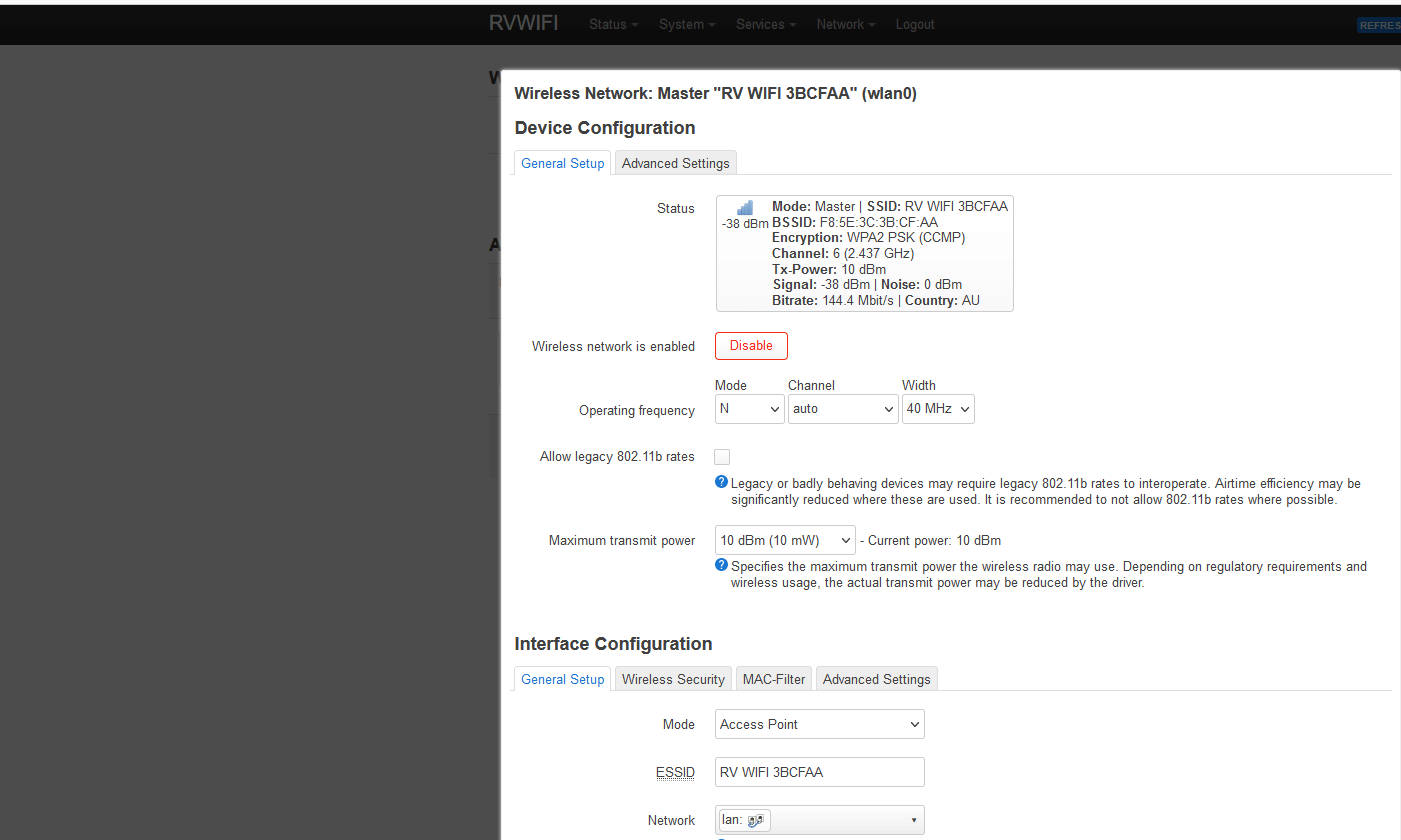Viewport: 1401px width, 840px height.
Task: Expand the Maximum transmit power dropdown
Action: 785,541
